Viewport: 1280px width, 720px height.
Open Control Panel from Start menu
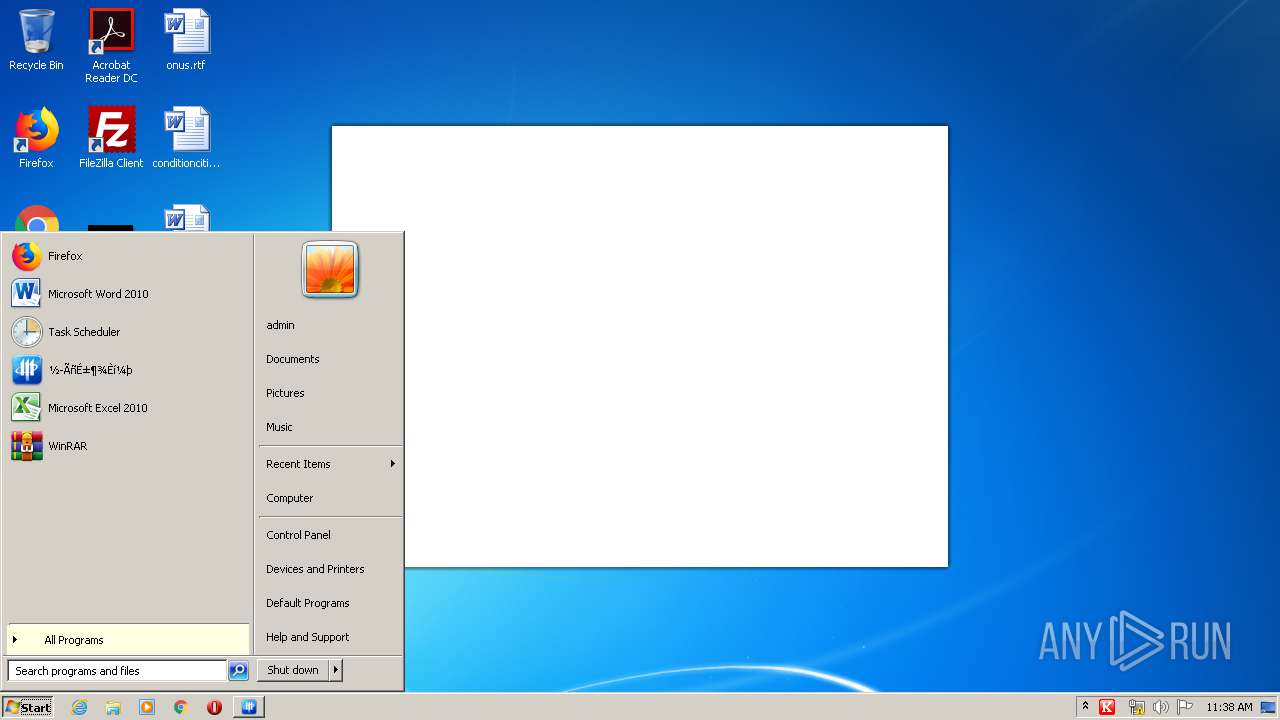(x=330, y=535)
